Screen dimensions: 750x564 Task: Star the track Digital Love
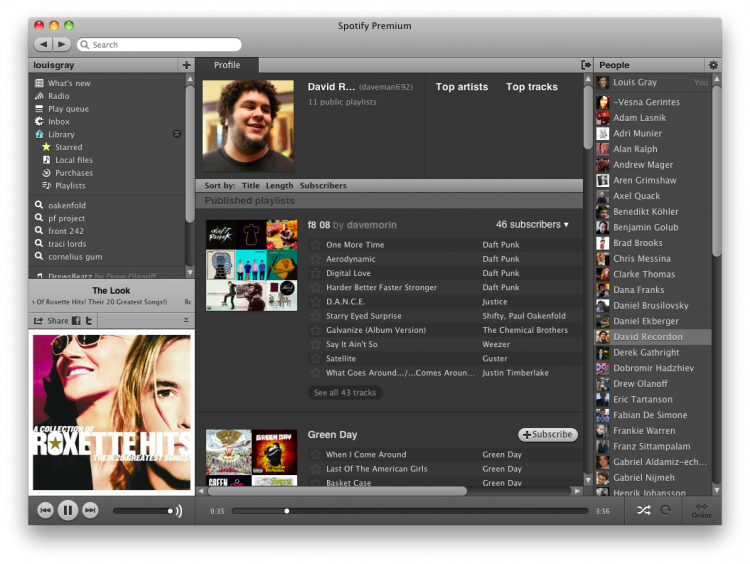click(315, 274)
